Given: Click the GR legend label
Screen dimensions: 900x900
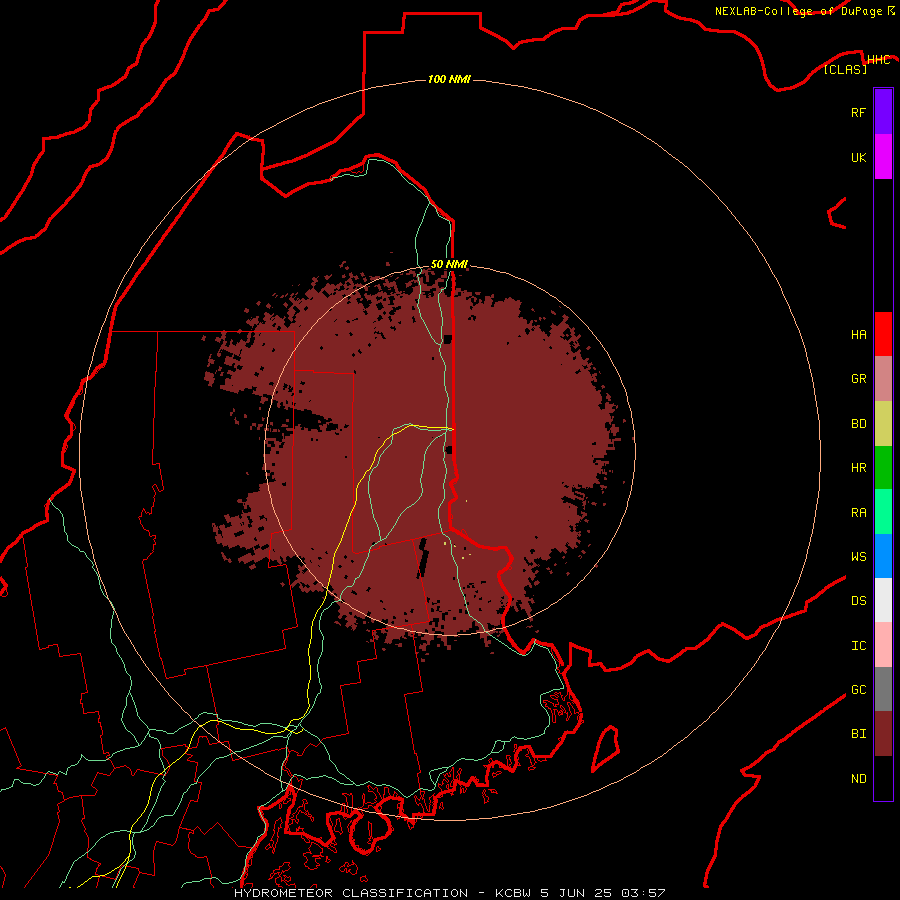Looking at the screenshot, I should [x=858, y=379].
